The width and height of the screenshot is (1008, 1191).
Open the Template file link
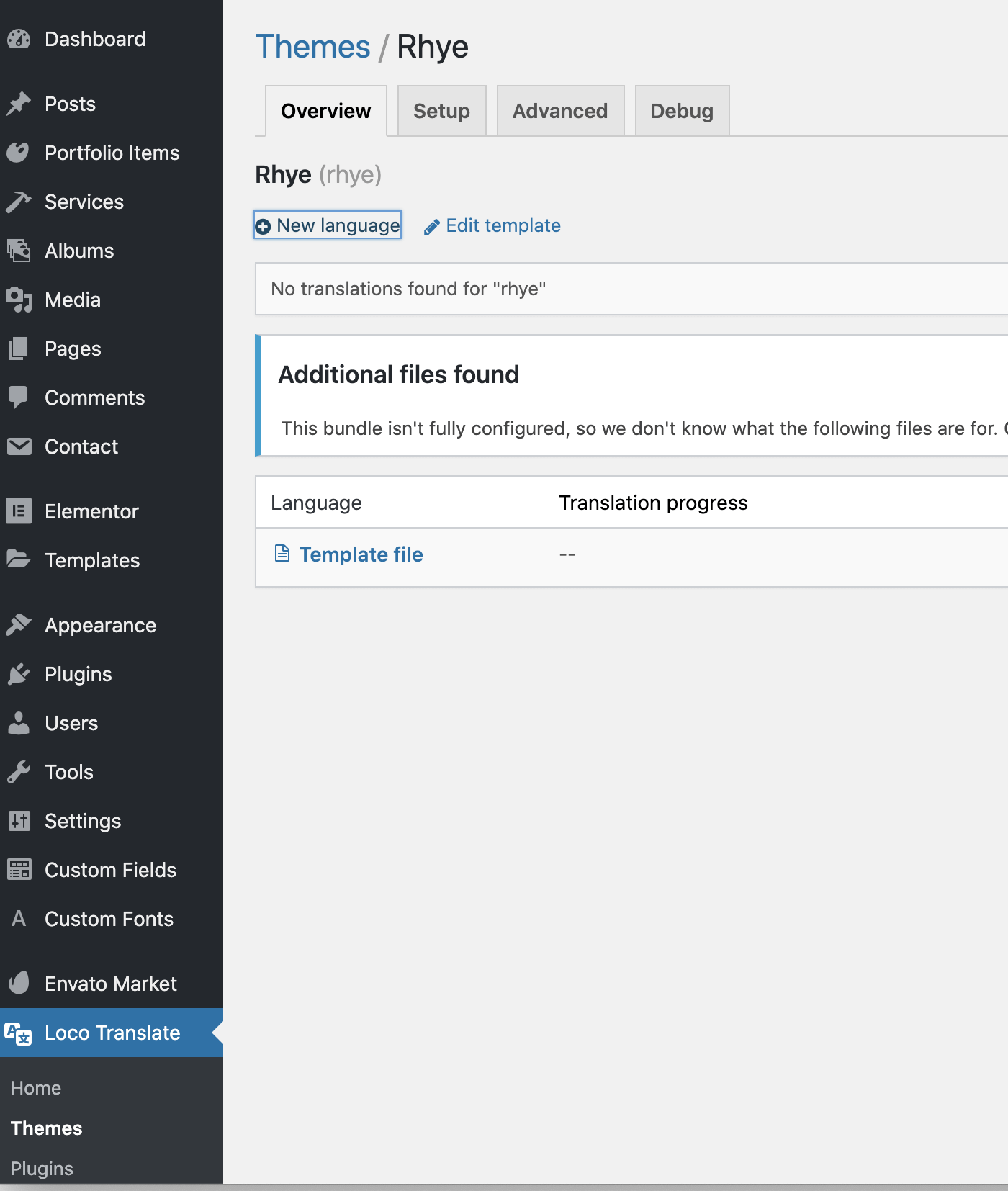[361, 554]
